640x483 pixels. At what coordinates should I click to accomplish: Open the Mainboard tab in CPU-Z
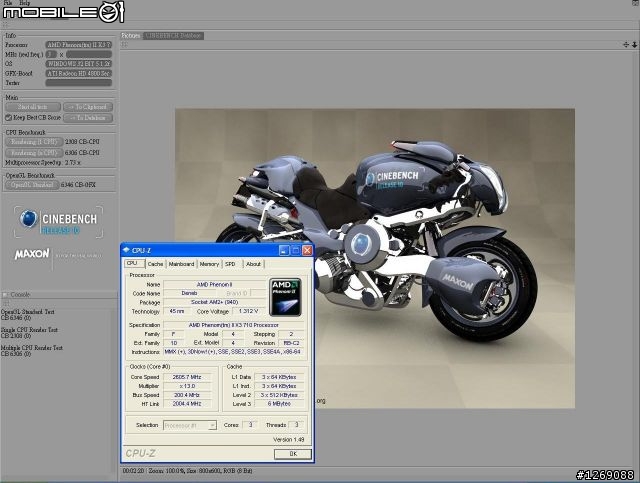[x=181, y=264]
